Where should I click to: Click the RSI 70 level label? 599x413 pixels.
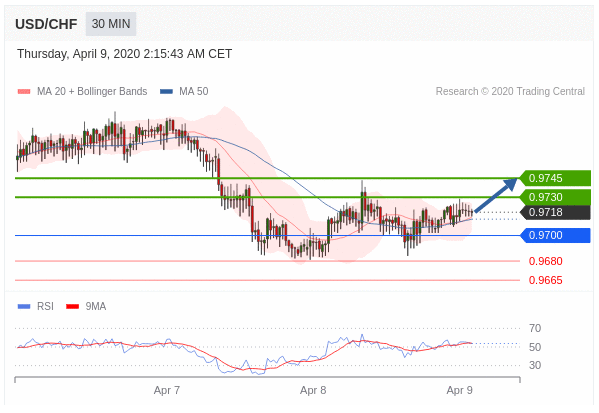[535, 328]
